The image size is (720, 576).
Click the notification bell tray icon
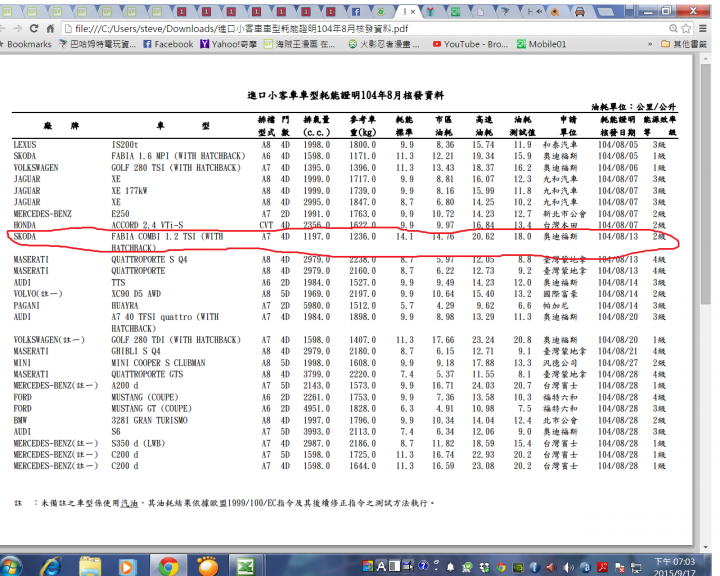pyautogui.click(x=450, y=567)
